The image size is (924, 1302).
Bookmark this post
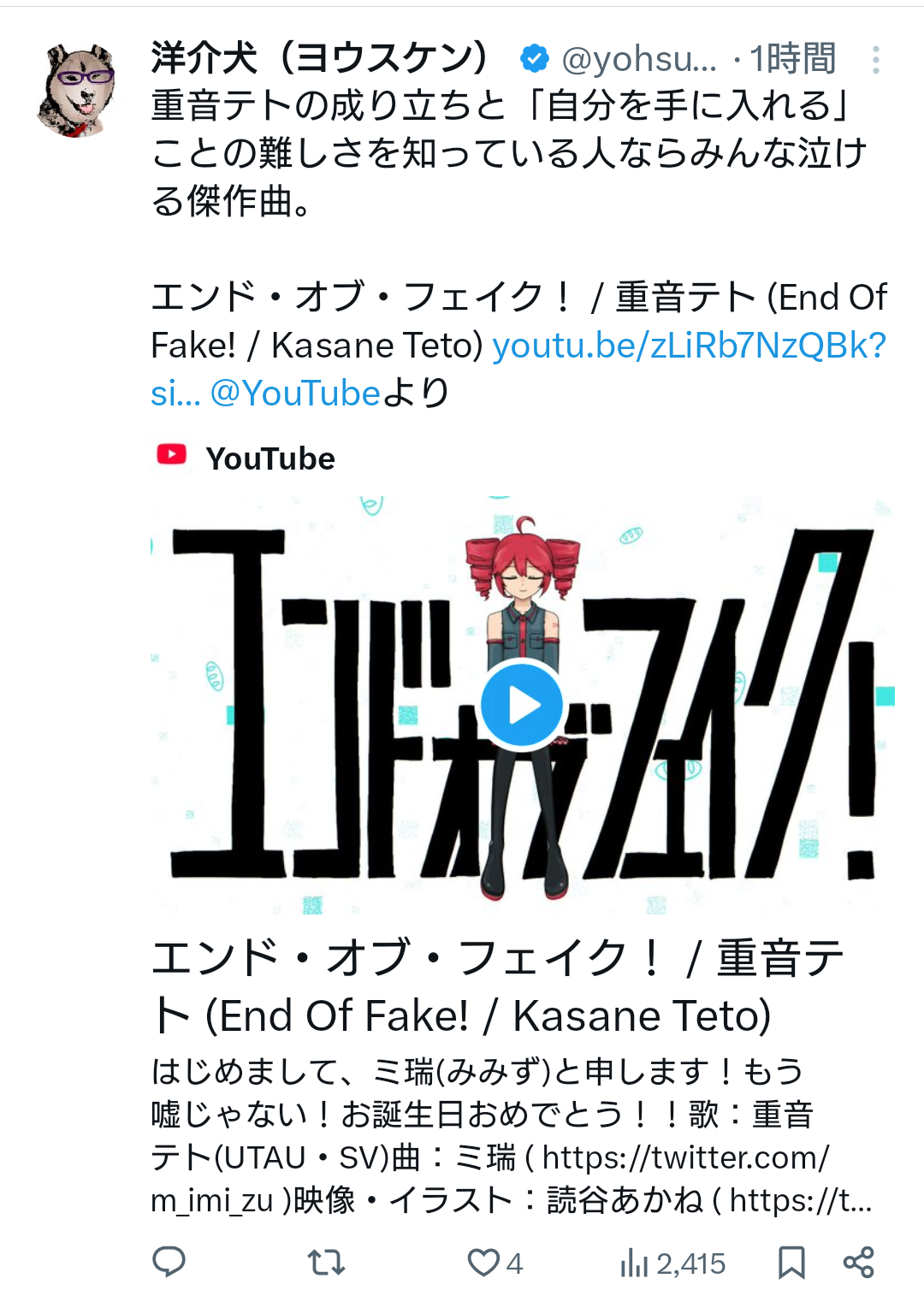click(791, 1263)
